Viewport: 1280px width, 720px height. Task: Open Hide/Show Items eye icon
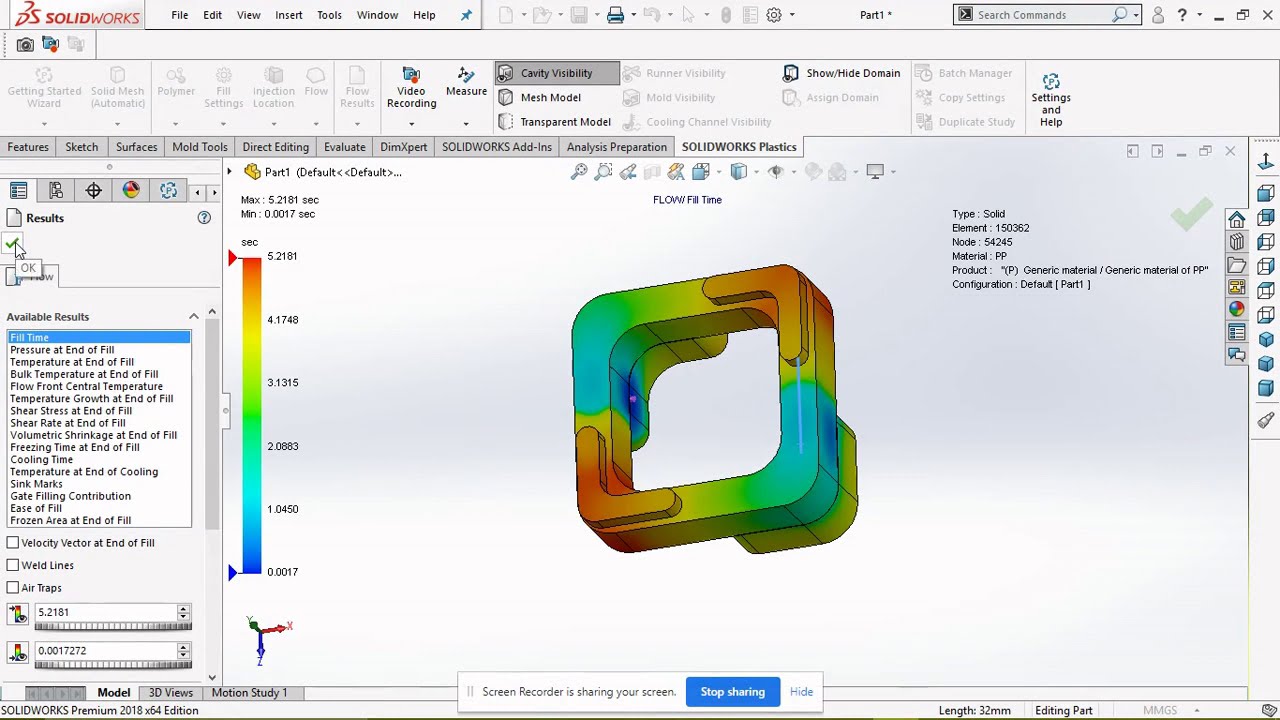pyautogui.click(x=775, y=172)
